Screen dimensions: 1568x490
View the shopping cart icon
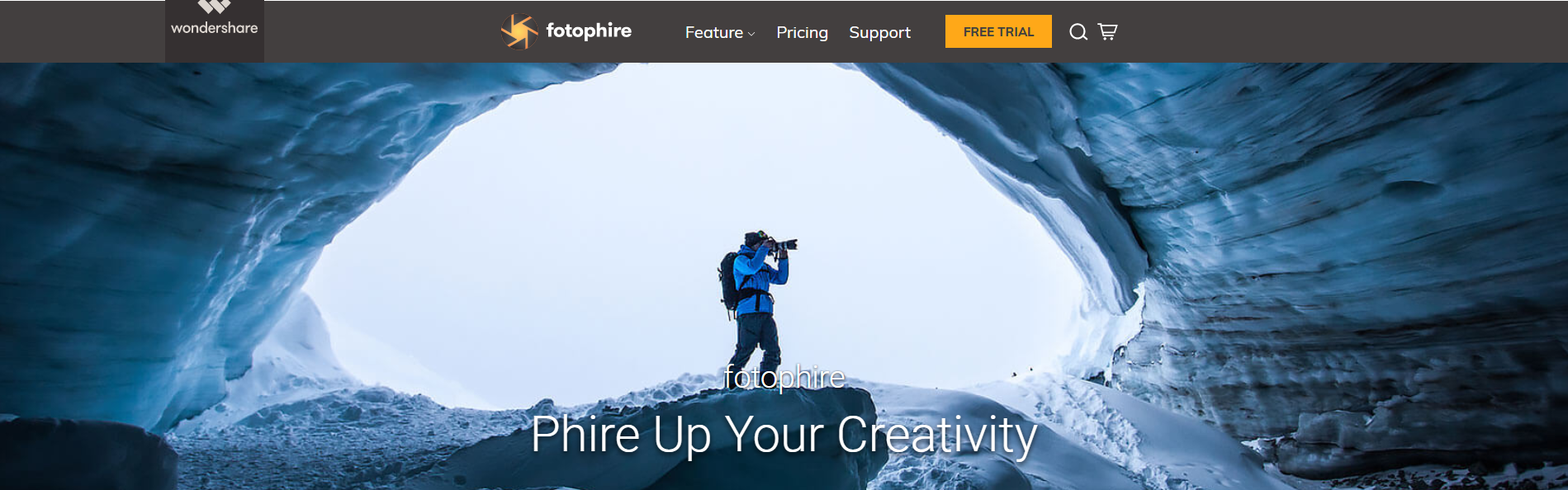coord(1107,31)
